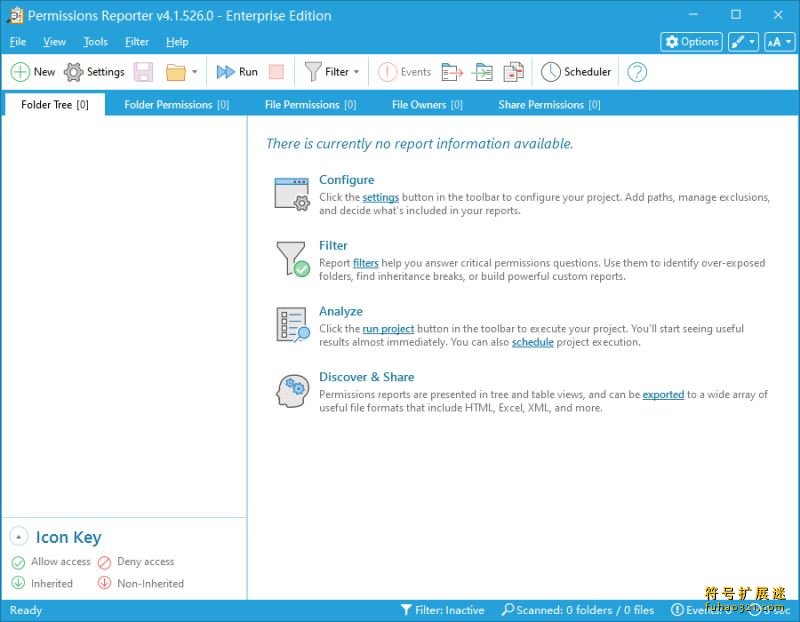Click the red Stop button in toolbar
Image resolution: width=800 pixels, height=622 pixels.
[277, 72]
